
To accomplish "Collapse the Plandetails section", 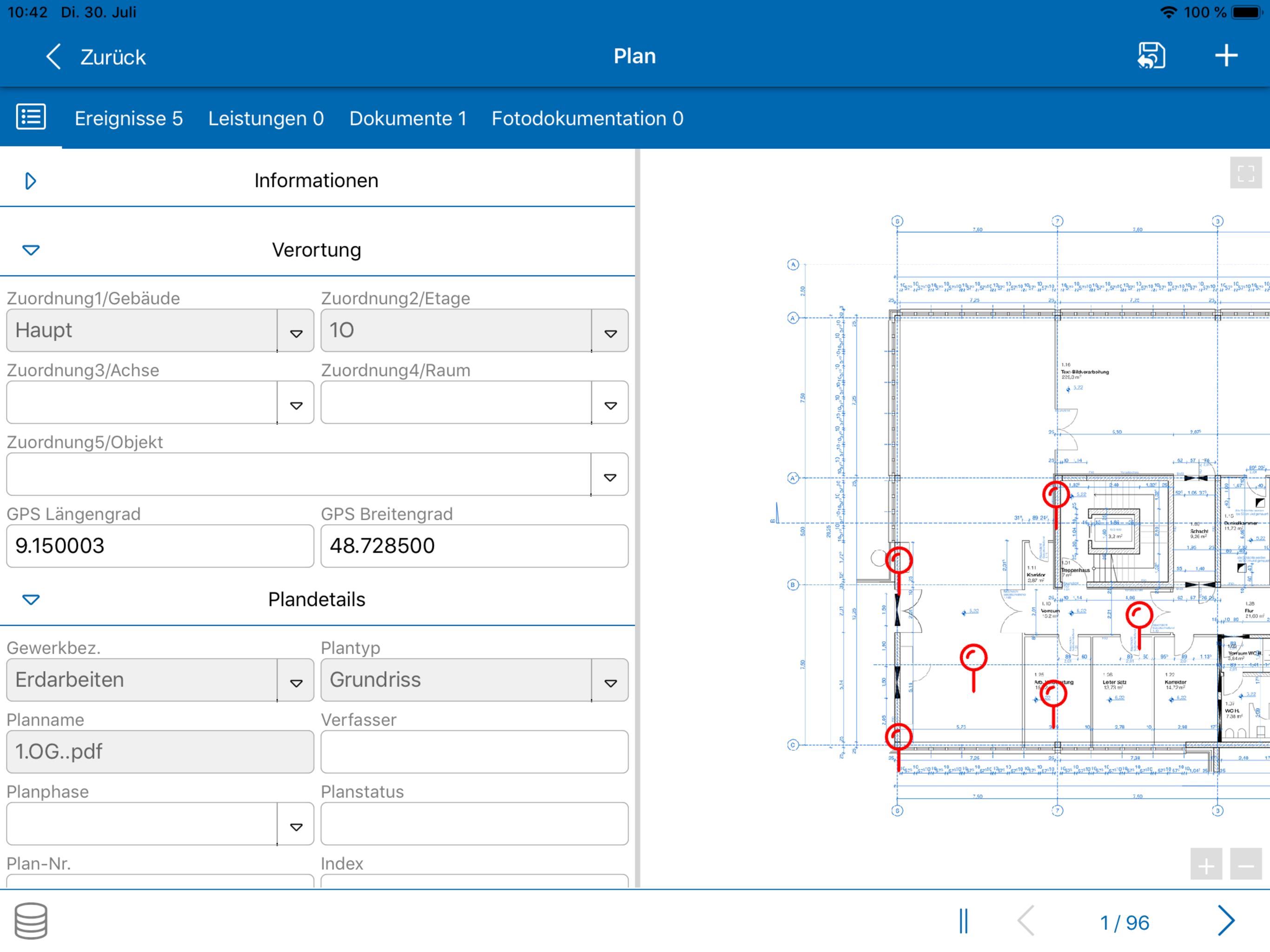I will (31, 600).
